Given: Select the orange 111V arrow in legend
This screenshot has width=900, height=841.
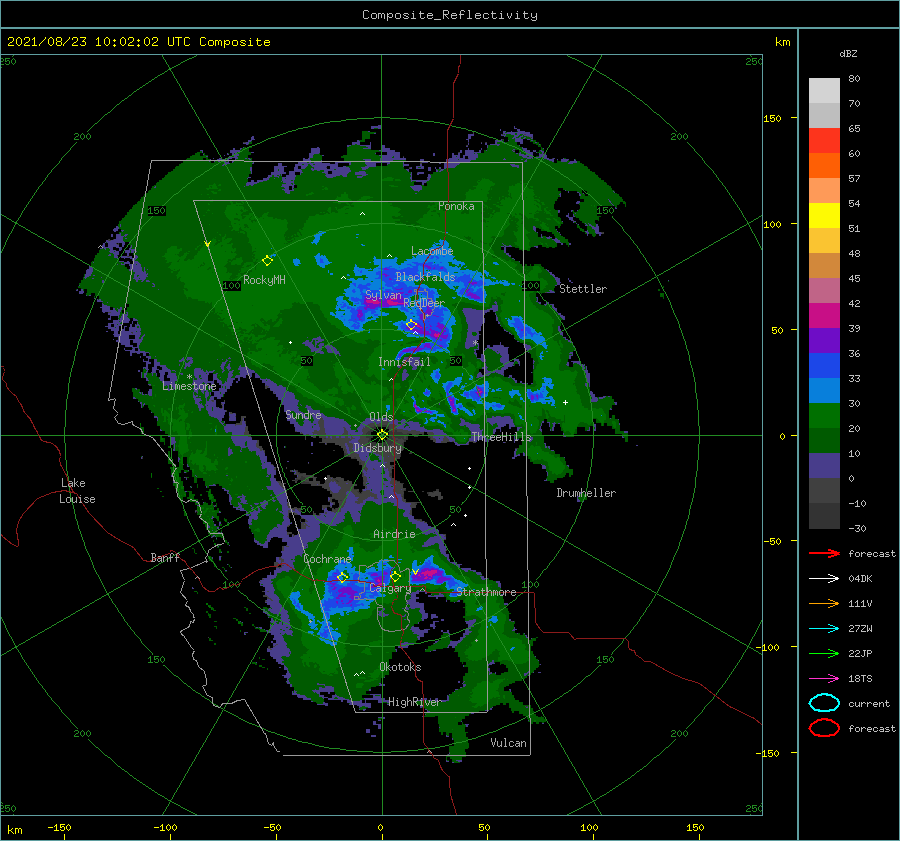Looking at the screenshot, I should (x=824, y=603).
